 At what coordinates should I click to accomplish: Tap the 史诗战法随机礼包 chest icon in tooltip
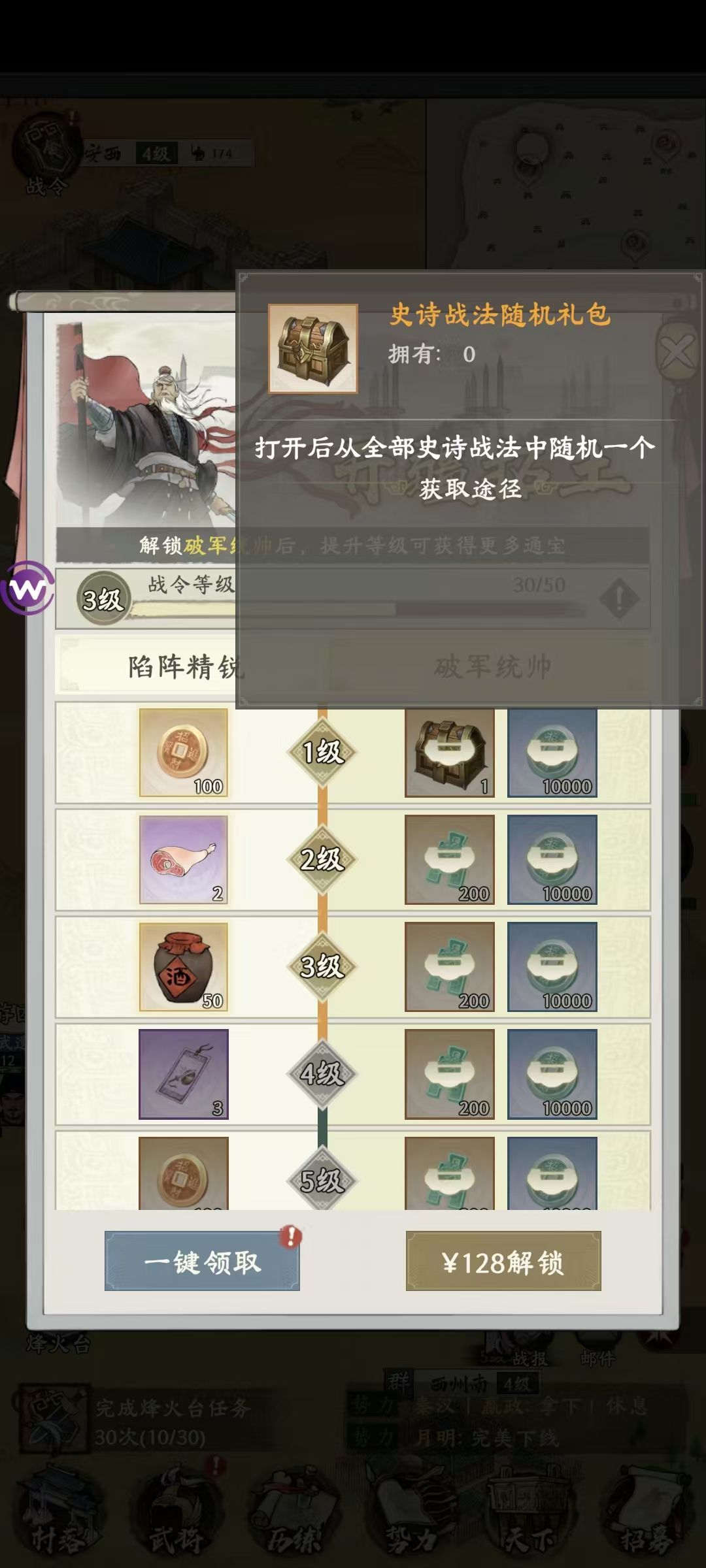(x=313, y=348)
